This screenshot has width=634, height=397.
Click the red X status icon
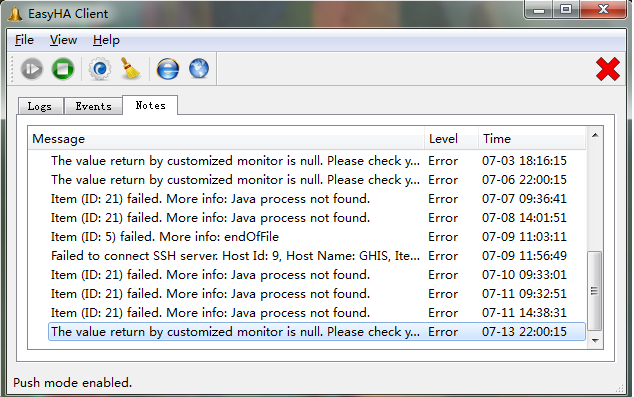click(x=608, y=69)
